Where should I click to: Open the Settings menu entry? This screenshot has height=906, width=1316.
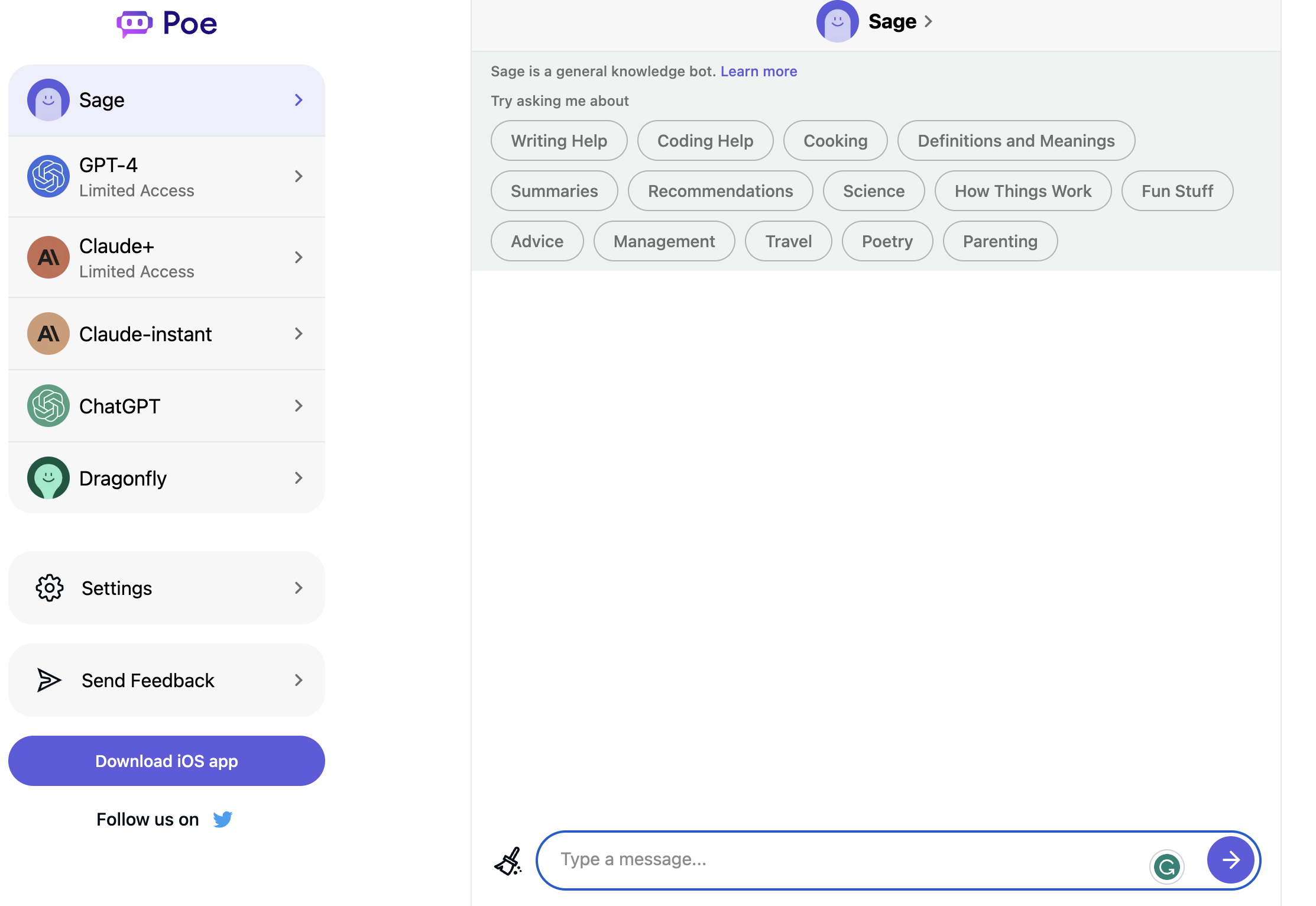(x=167, y=588)
